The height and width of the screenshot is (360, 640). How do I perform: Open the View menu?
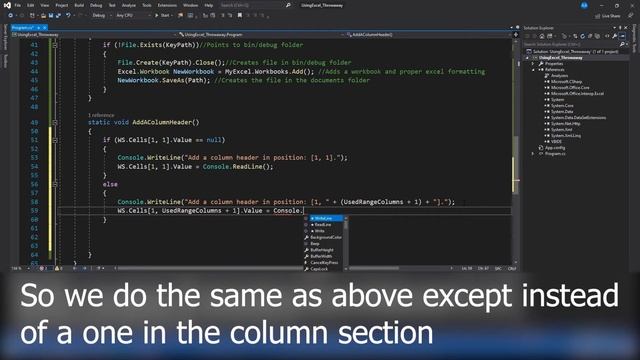(x=44, y=5)
